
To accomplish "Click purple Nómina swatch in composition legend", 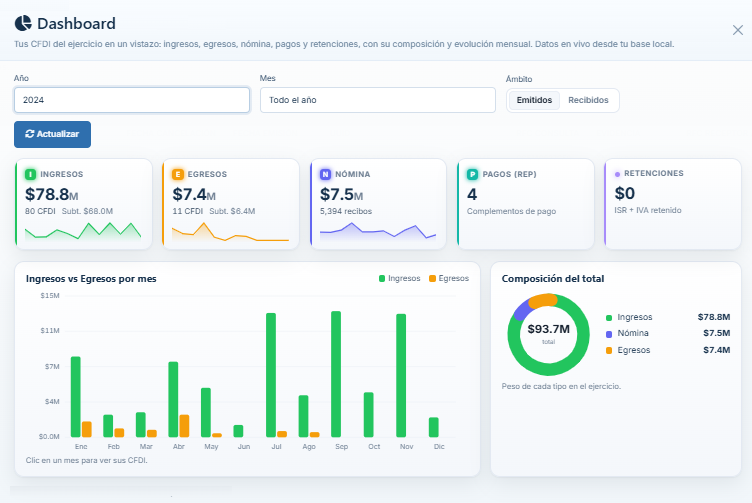I will click(x=609, y=334).
